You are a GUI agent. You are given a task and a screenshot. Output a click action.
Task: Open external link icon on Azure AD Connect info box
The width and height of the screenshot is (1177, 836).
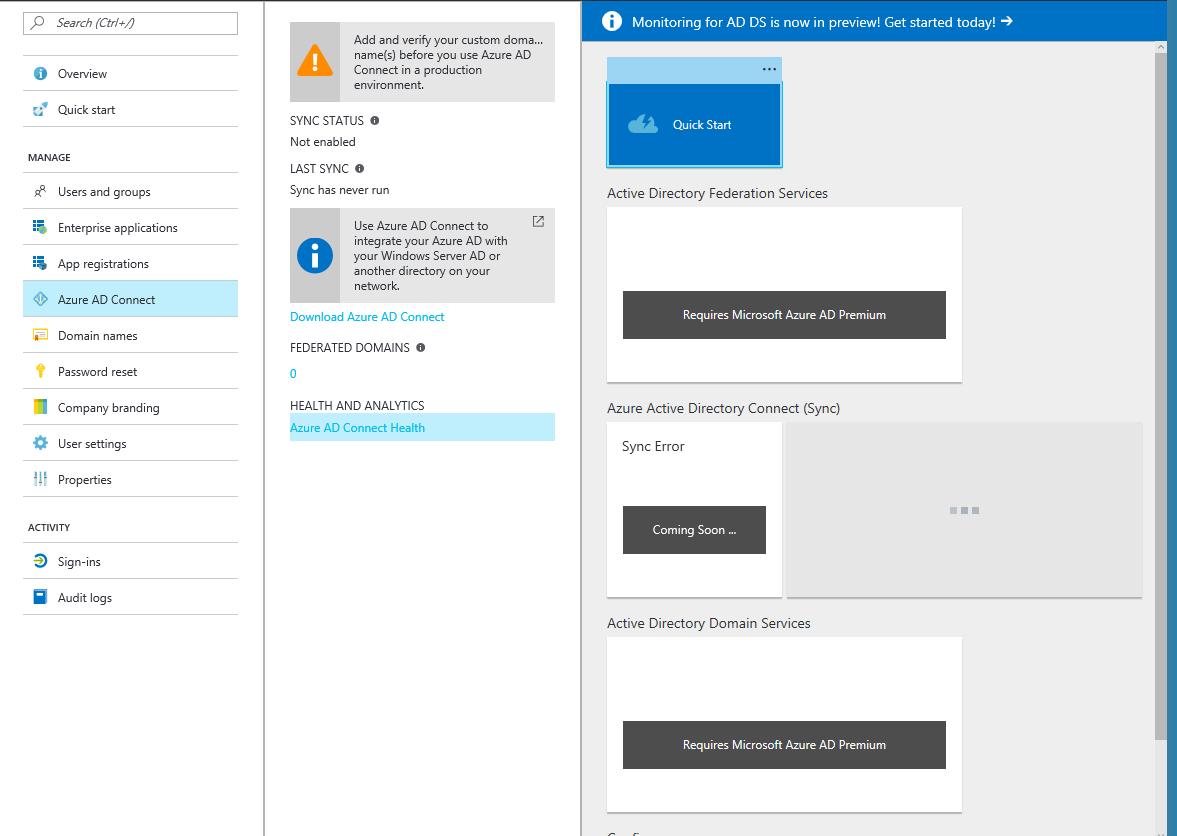[x=538, y=221]
